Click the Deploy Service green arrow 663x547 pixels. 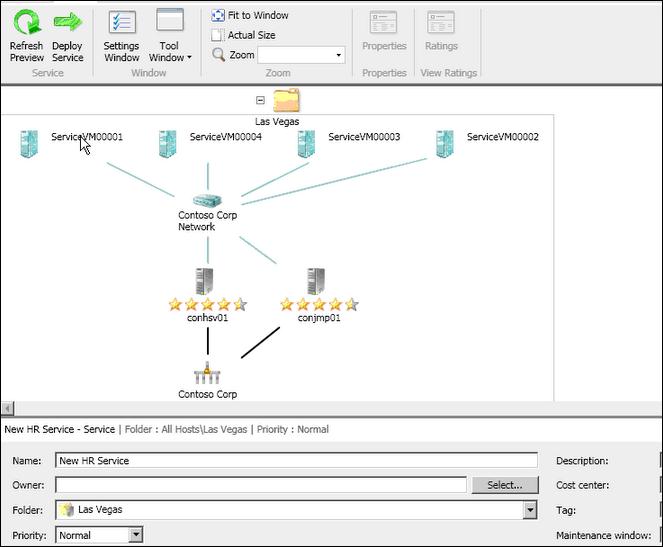tap(68, 22)
